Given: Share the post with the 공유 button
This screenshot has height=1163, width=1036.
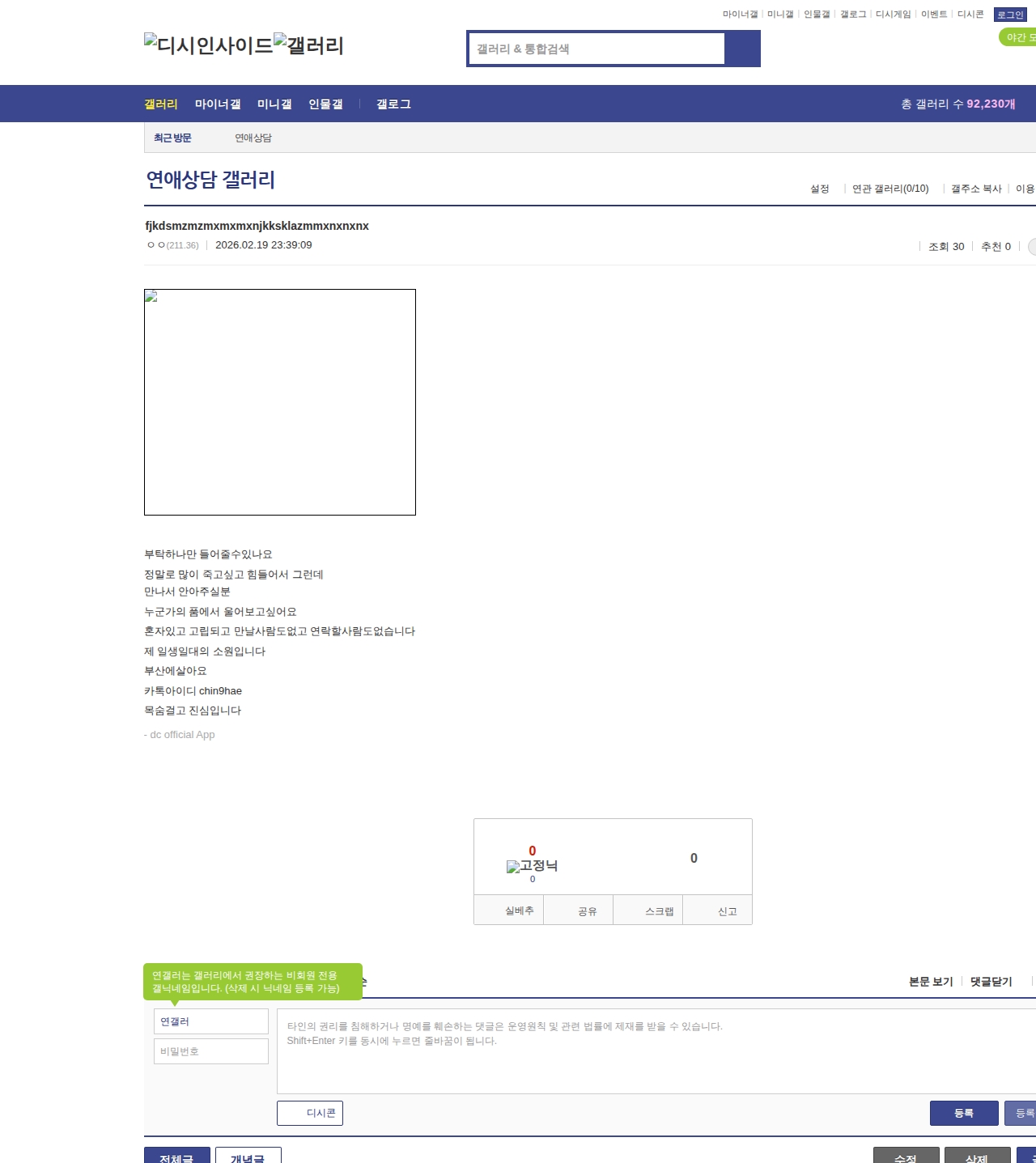Looking at the screenshot, I should [579, 910].
